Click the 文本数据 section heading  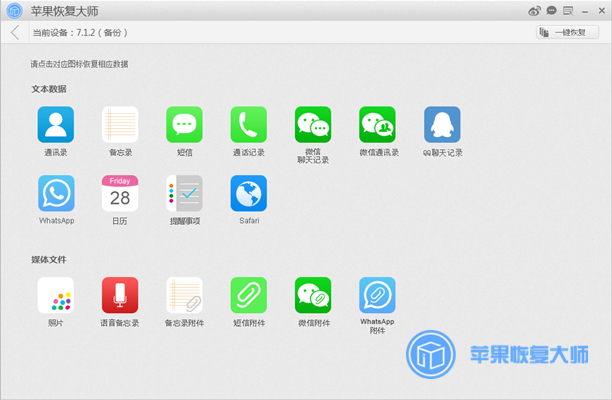pos(49,89)
